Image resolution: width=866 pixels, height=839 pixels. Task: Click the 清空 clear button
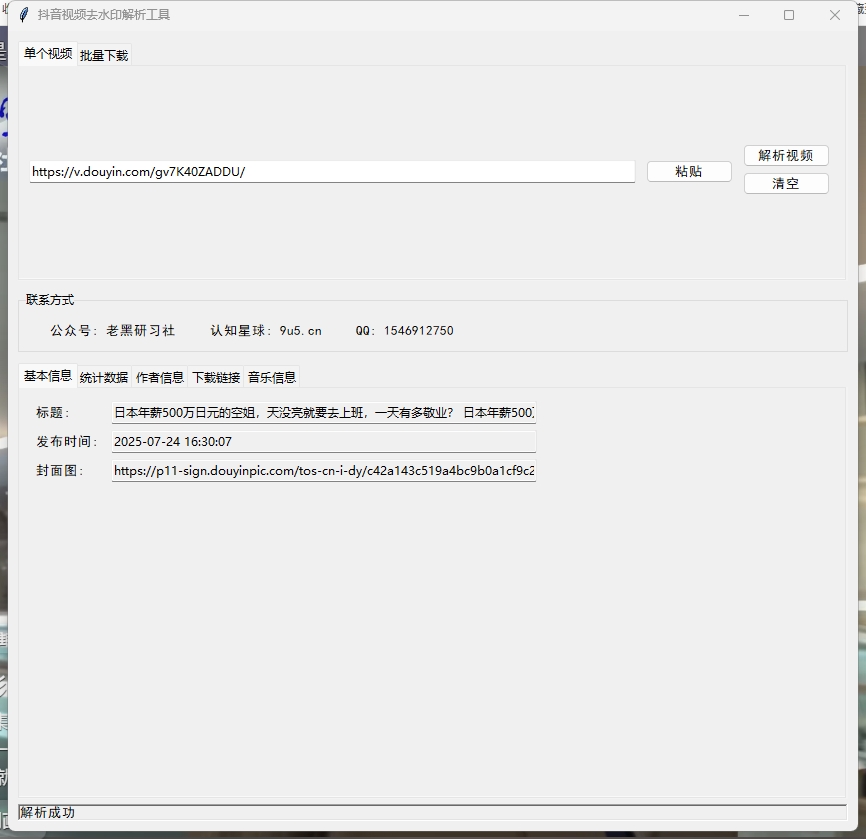pyautogui.click(x=786, y=183)
